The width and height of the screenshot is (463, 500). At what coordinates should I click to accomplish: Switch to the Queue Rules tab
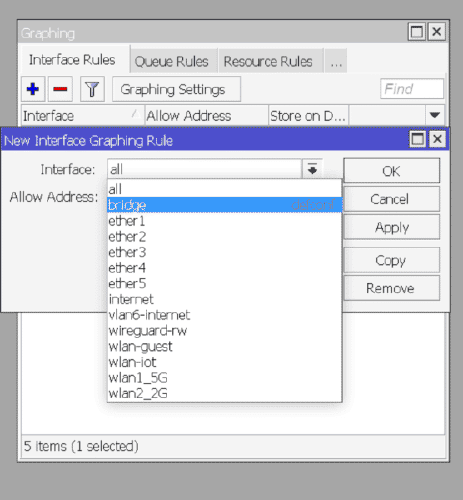[174, 61]
